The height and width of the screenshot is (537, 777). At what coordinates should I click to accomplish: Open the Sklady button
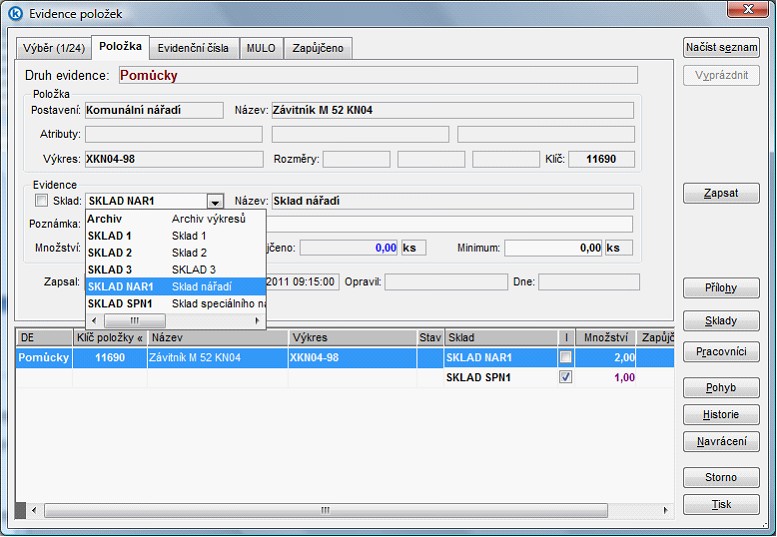click(721, 321)
